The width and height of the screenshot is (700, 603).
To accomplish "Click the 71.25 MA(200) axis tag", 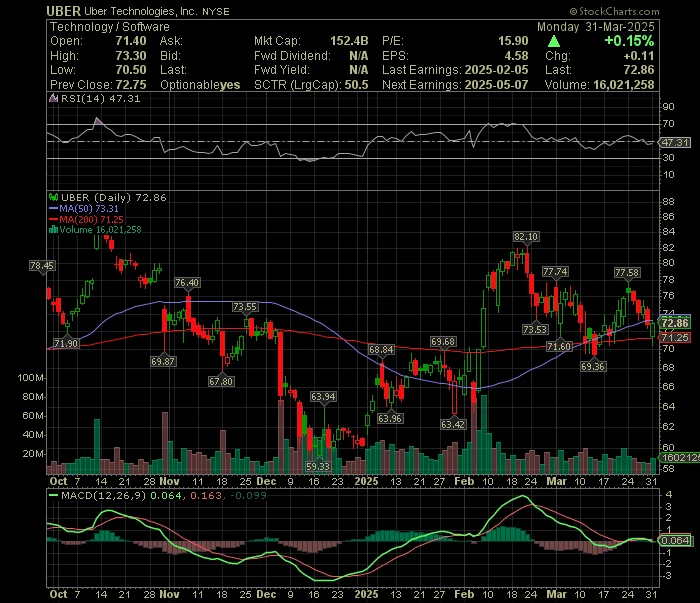I will (675, 337).
